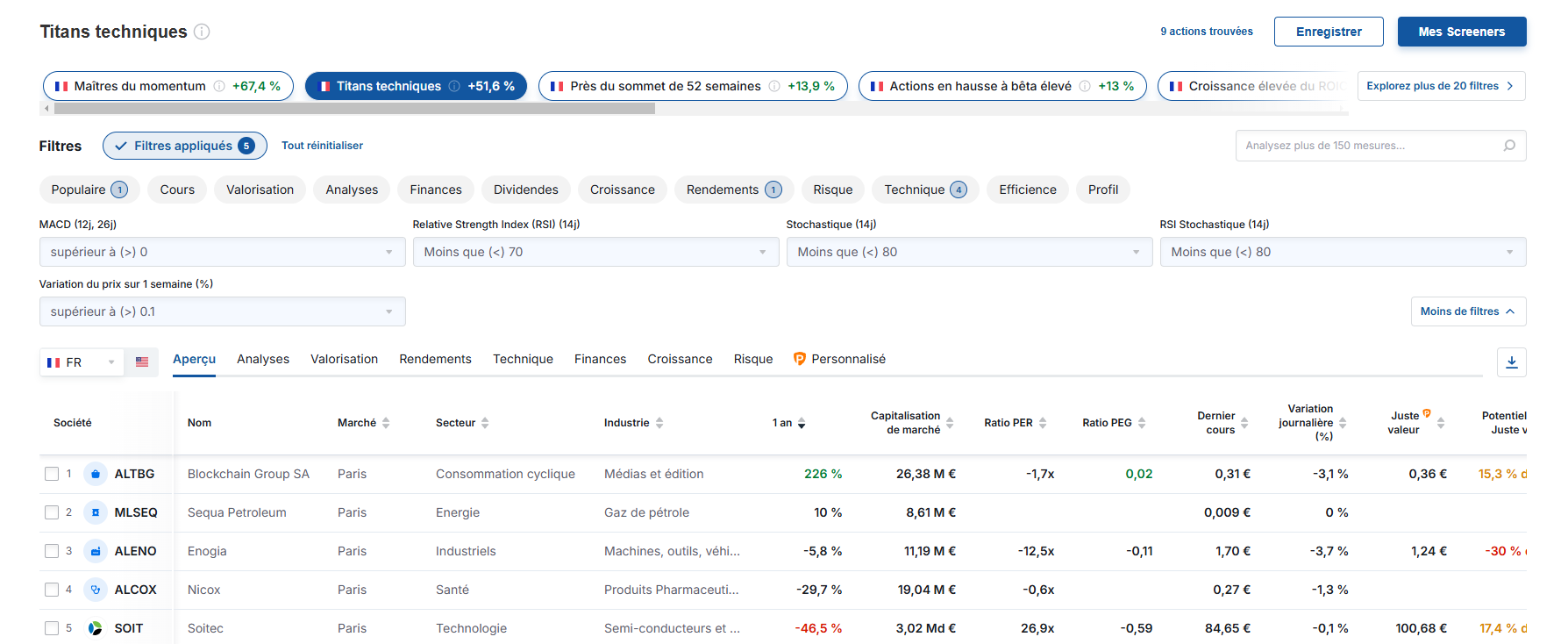The width and height of the screenshot is (1568, 644).
Task: Sort by Industrie column arrows
Action: click(x=659, y=423)
